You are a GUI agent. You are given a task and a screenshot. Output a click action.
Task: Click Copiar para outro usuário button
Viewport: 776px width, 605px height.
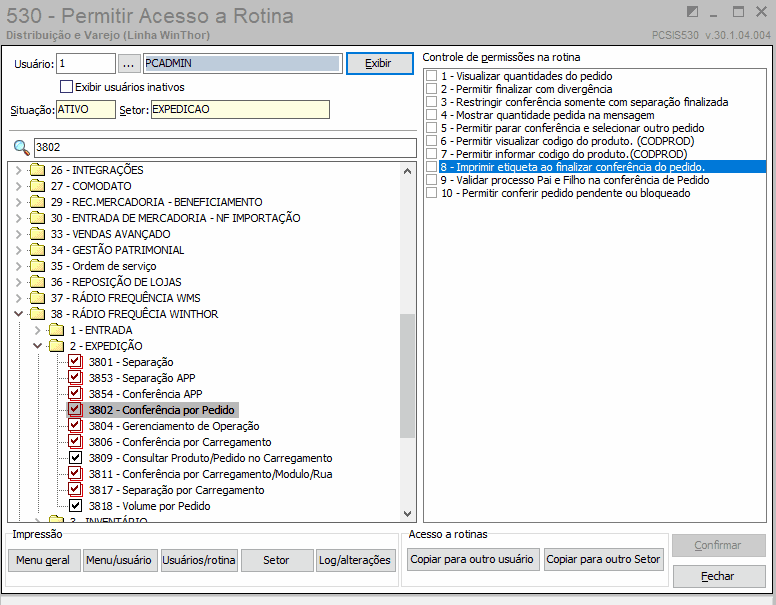pyautogui.click(x=472, y=559)
